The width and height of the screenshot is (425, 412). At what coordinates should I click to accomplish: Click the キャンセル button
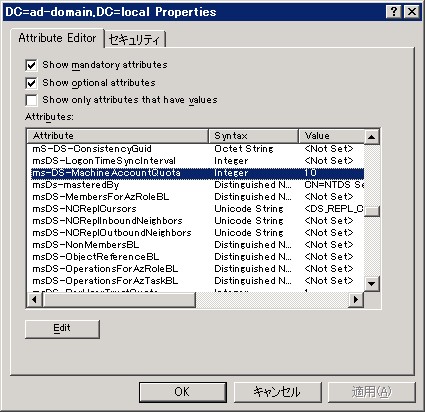click(278, 392)
